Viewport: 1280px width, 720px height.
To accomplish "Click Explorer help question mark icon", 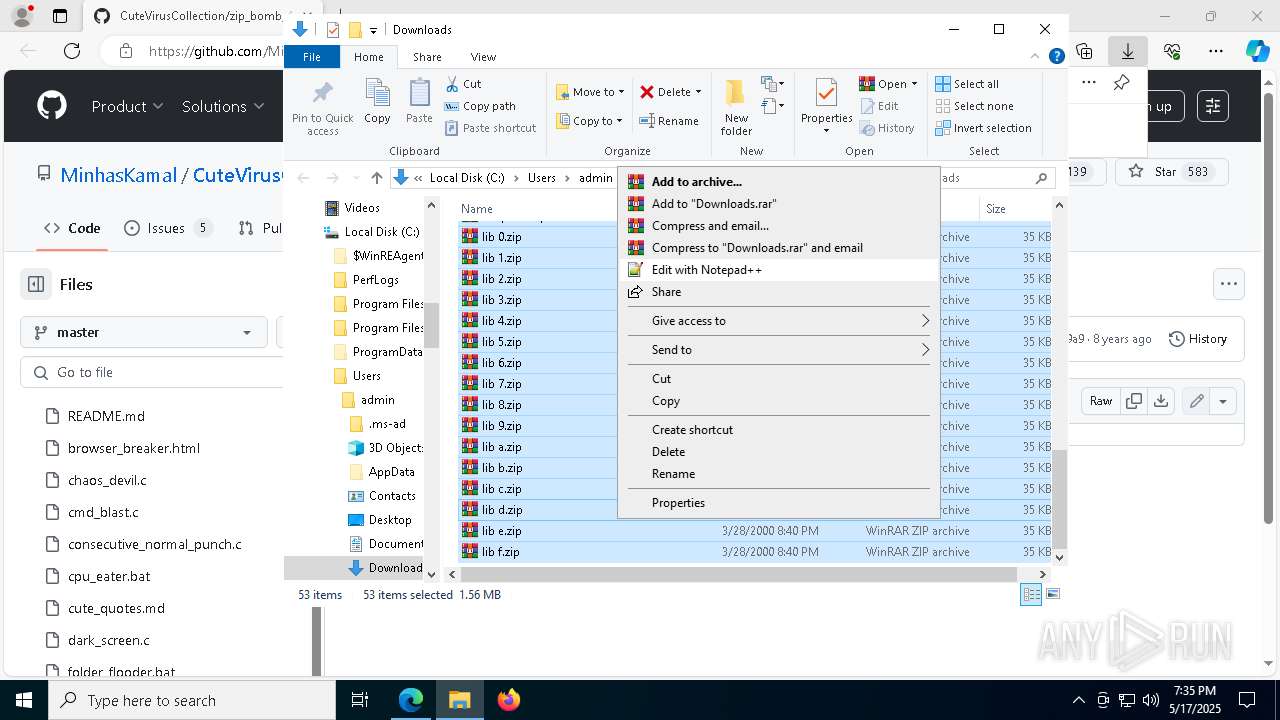I will (1056, 57).
